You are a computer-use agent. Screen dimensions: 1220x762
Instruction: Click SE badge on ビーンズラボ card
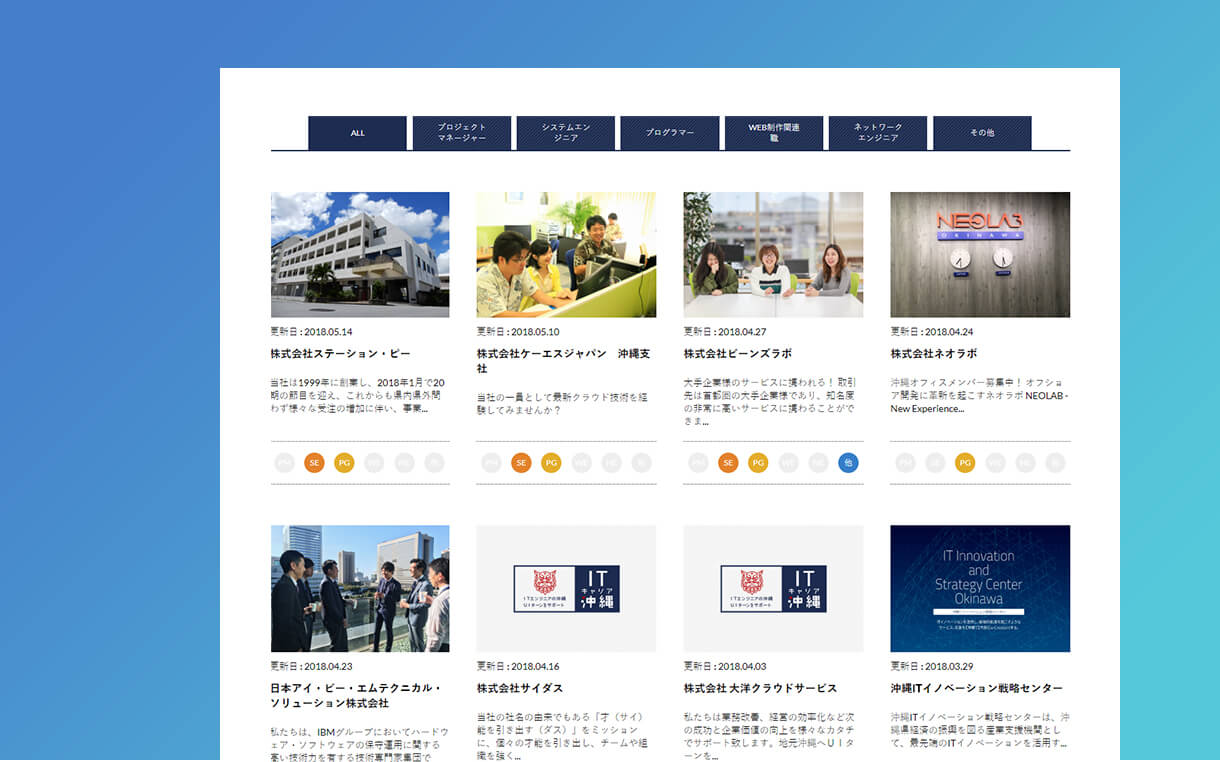(728, 463)
